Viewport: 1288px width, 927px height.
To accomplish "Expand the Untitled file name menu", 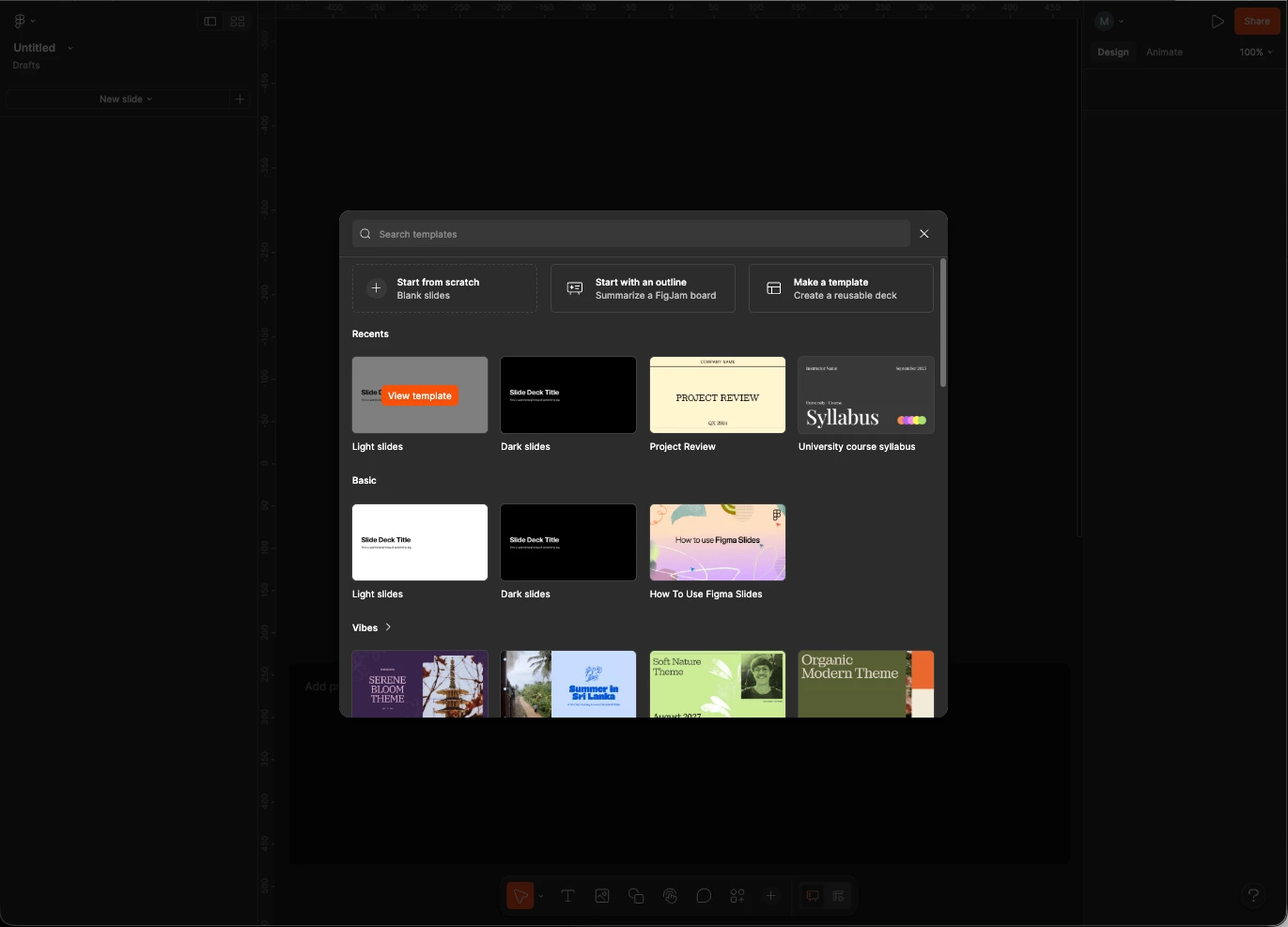I will [70, 48].
